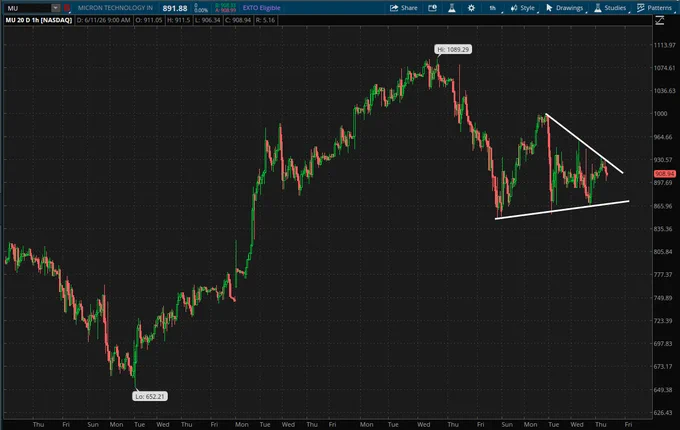Open the symbol selector dropdown arrow

[56, 8]
